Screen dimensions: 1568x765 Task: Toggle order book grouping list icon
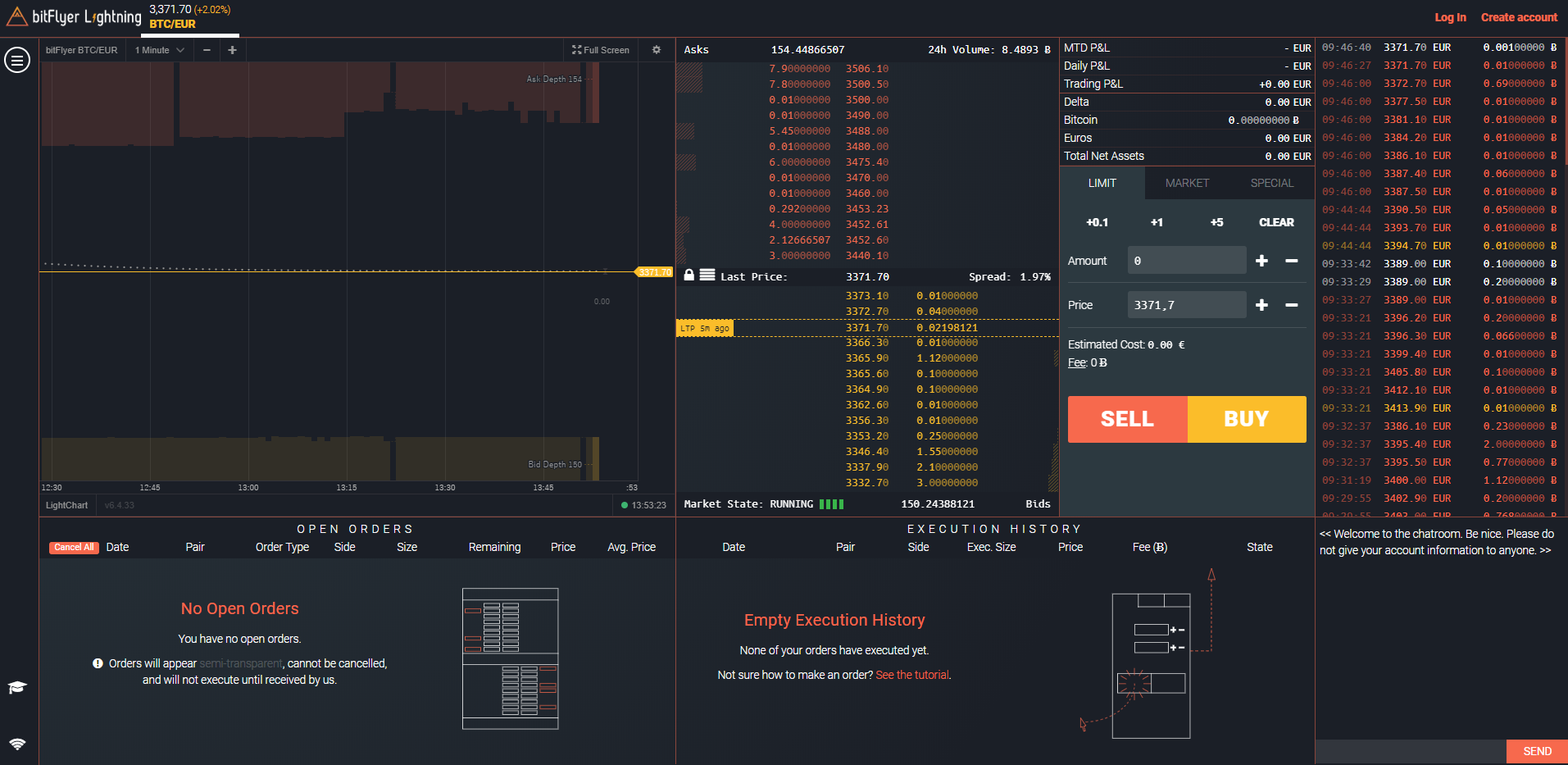707,275
